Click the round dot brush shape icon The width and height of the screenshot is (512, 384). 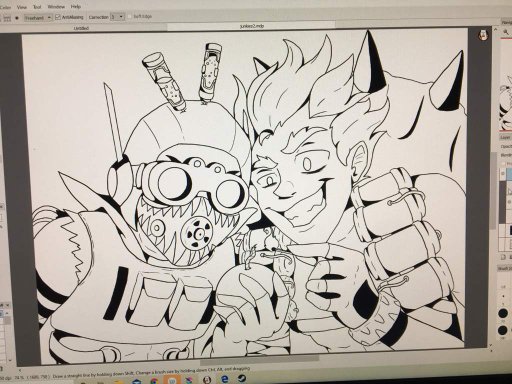[17, 18]
